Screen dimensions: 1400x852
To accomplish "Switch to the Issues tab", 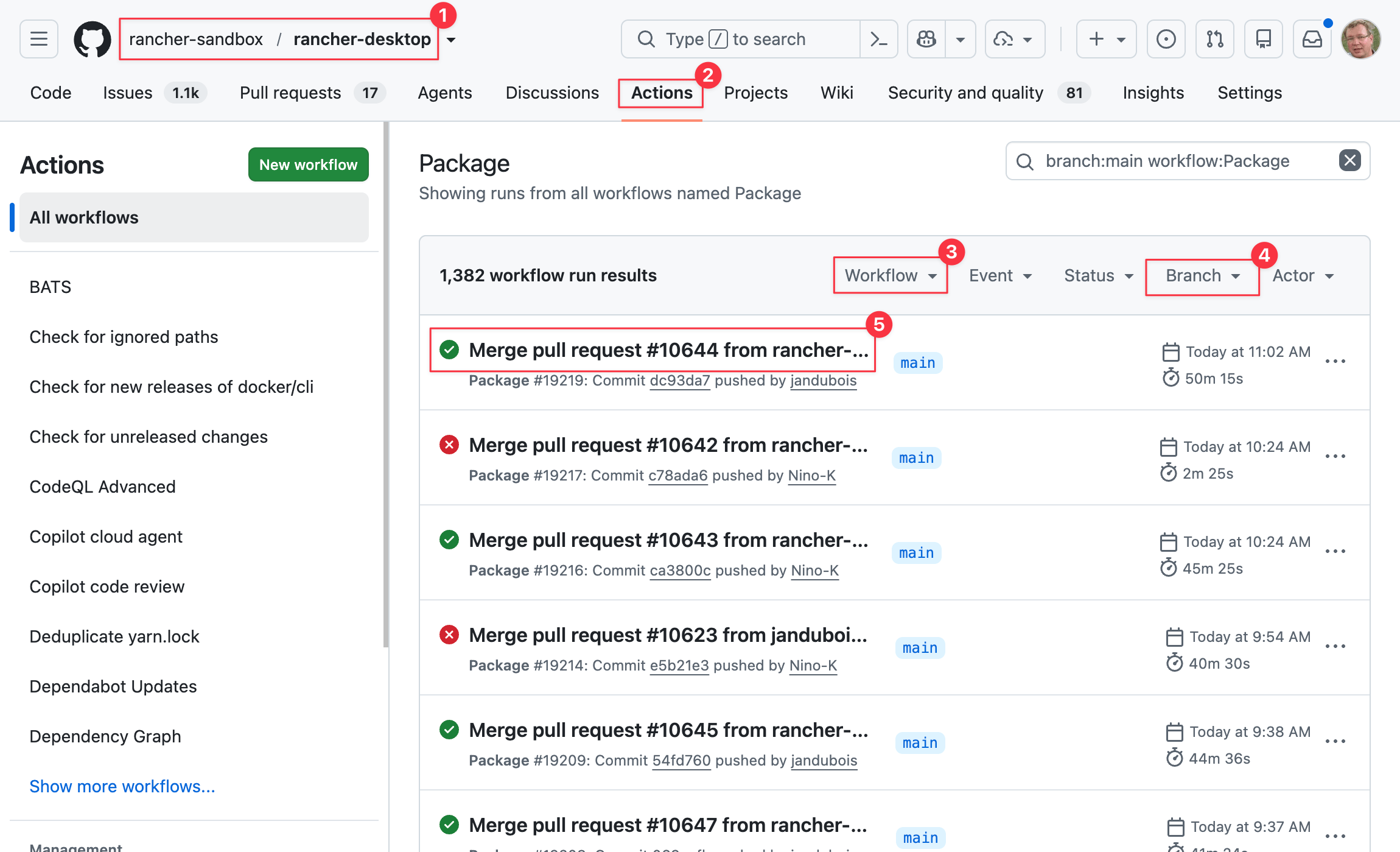I will (x=155, y=93).
